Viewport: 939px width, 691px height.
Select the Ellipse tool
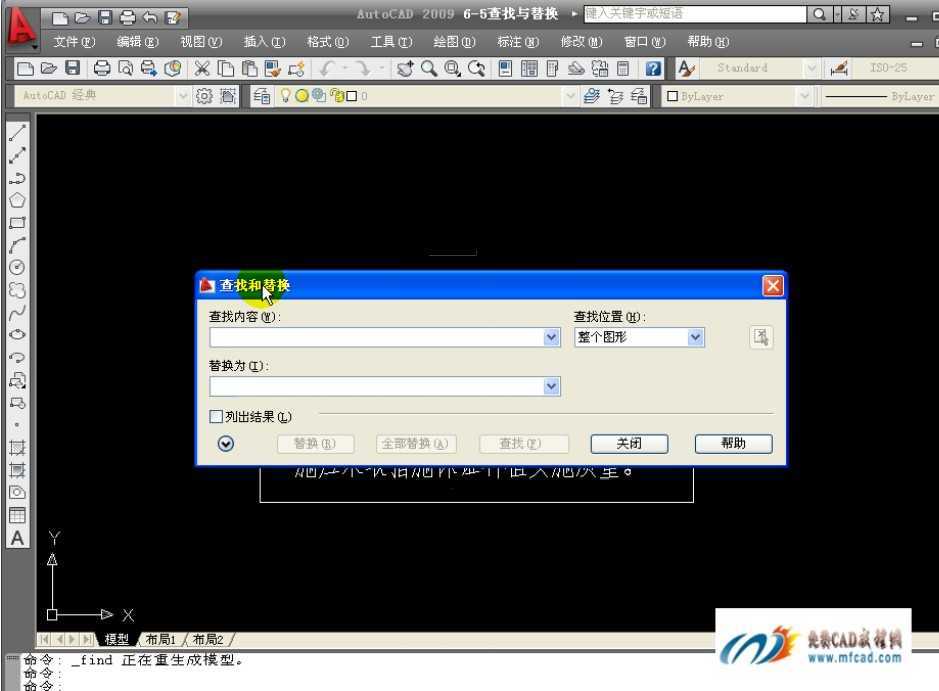pos(17,335)
